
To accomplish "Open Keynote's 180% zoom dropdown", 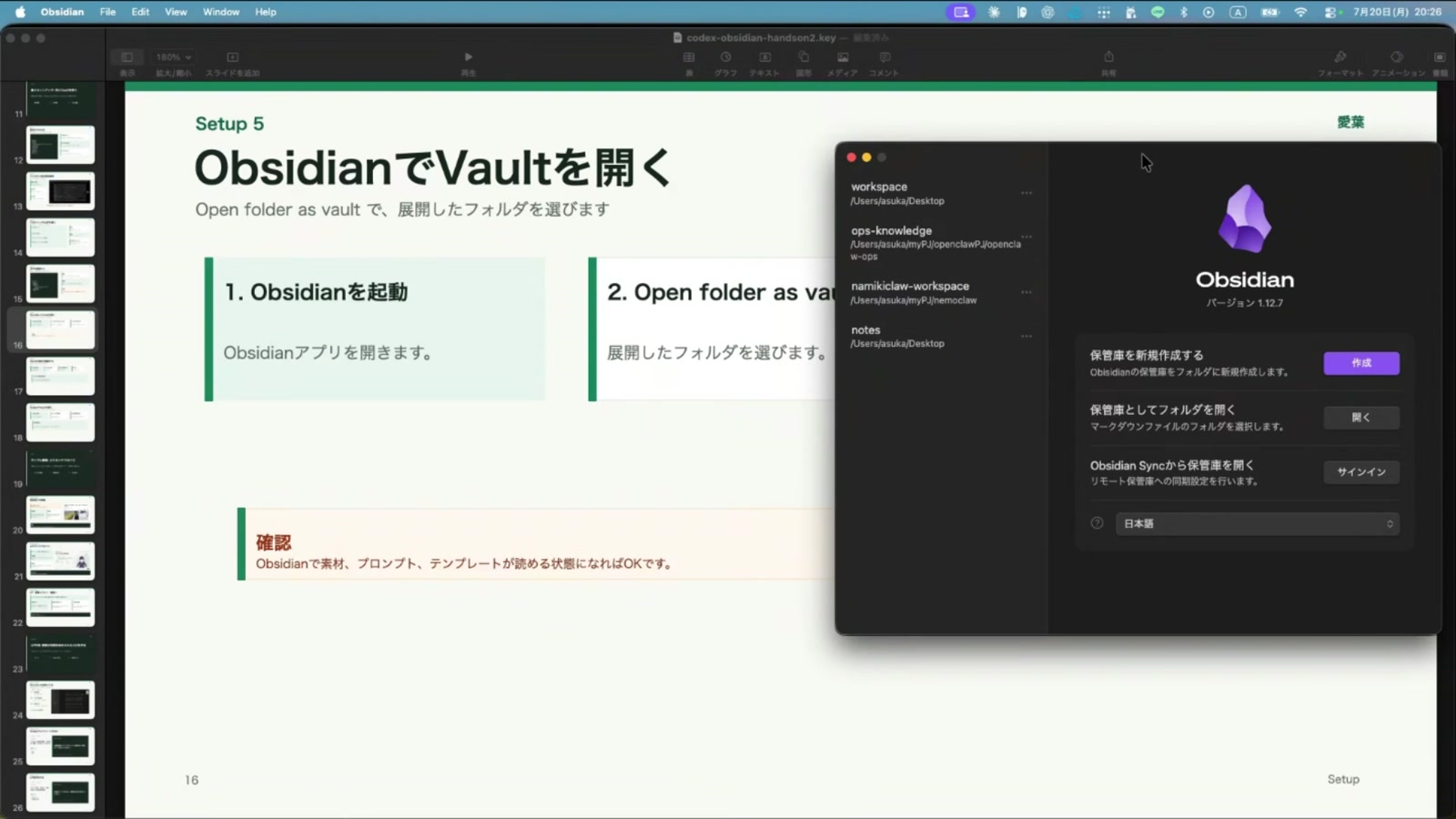I will point(173,57).
